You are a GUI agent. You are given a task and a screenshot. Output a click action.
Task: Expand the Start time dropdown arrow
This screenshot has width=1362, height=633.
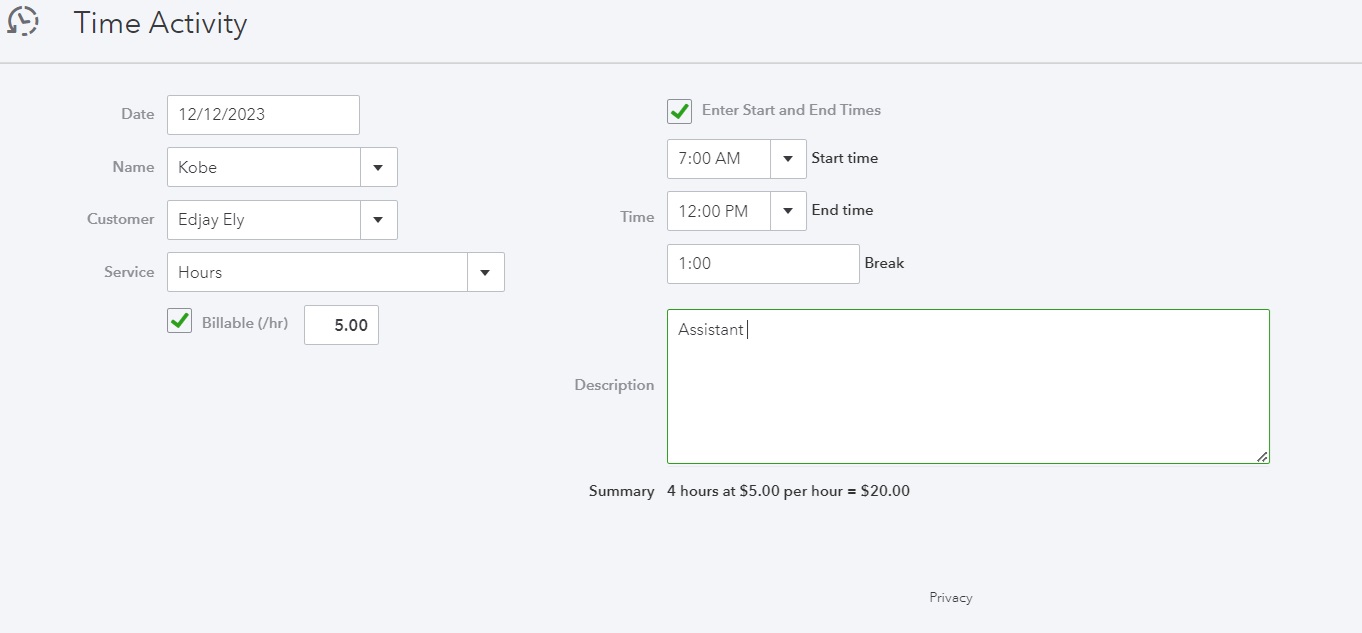click(788, 158)
